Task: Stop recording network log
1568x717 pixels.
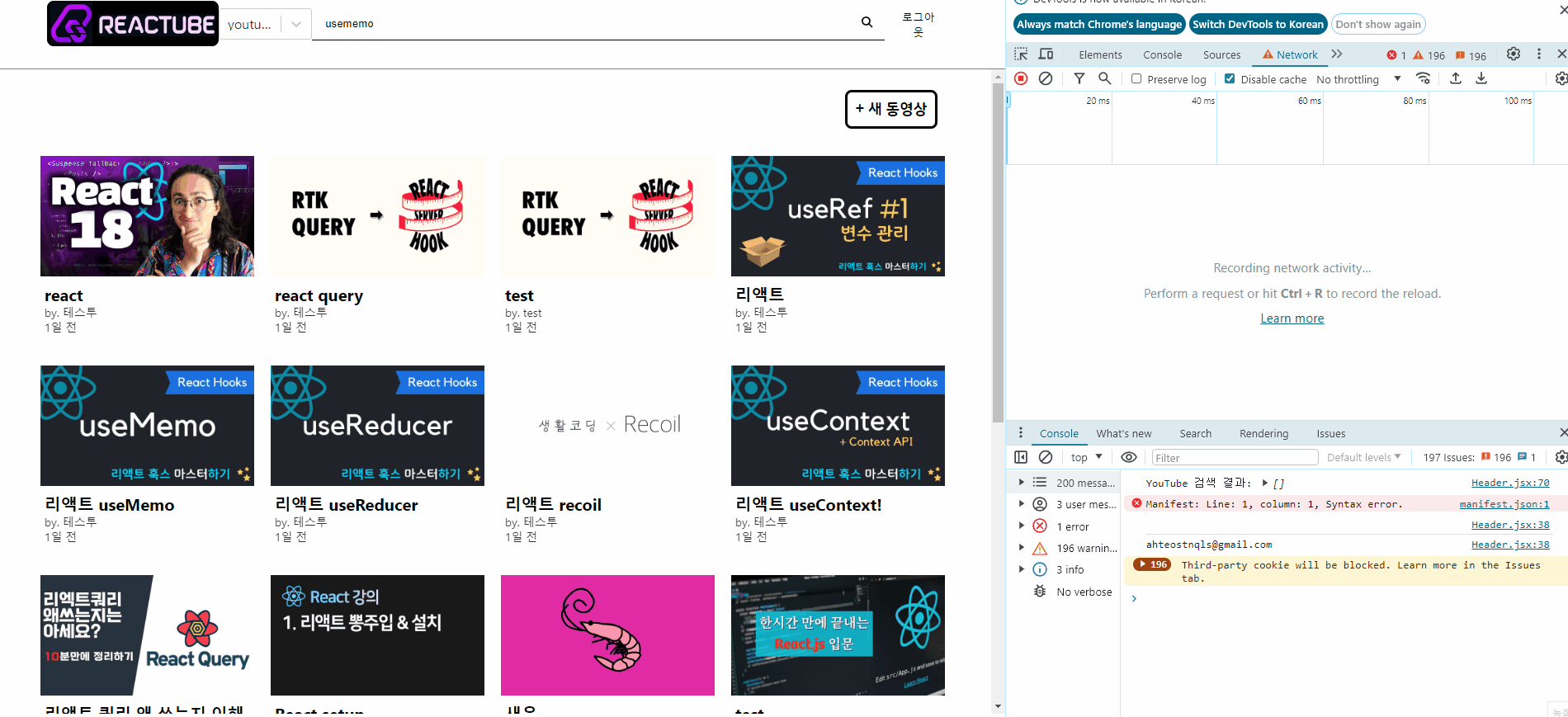Action: (1021, 78)
